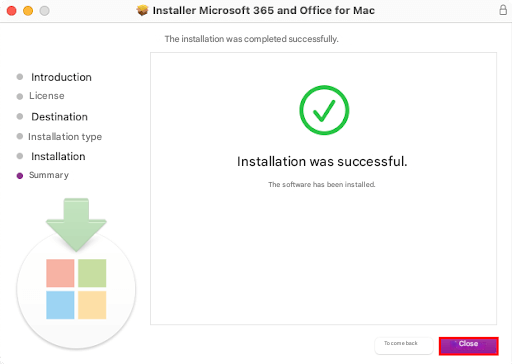This screenshot has width=512, height=364.
Task: Click the Installation was successful heading
Action: 322,161
